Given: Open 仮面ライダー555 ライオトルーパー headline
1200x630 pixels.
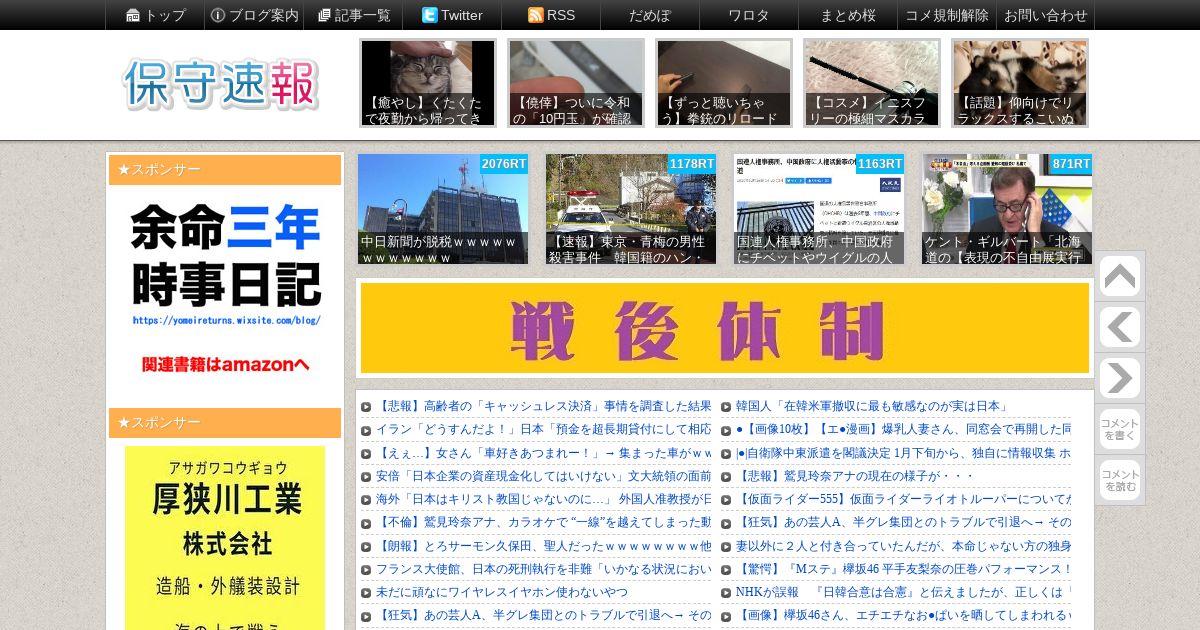Looking at the screenshot, I should [x=904, y=499].
